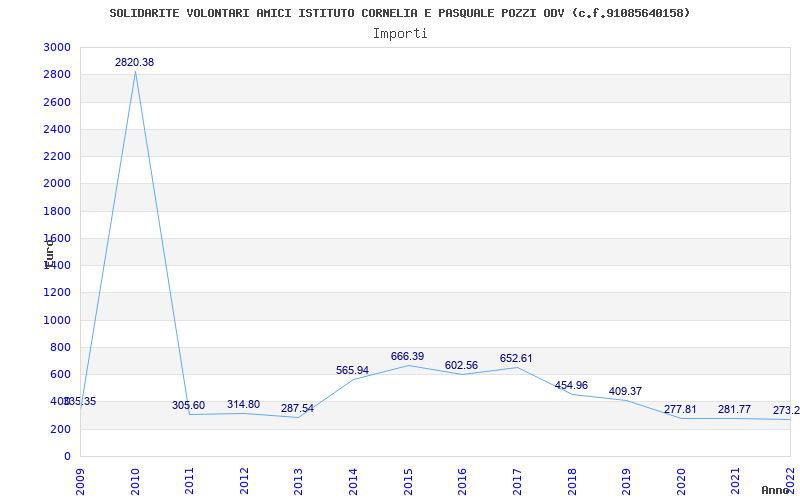Select year 2015 on the x-axis
This screenshot has height=500, width=800.
click(x=408, y=479)
